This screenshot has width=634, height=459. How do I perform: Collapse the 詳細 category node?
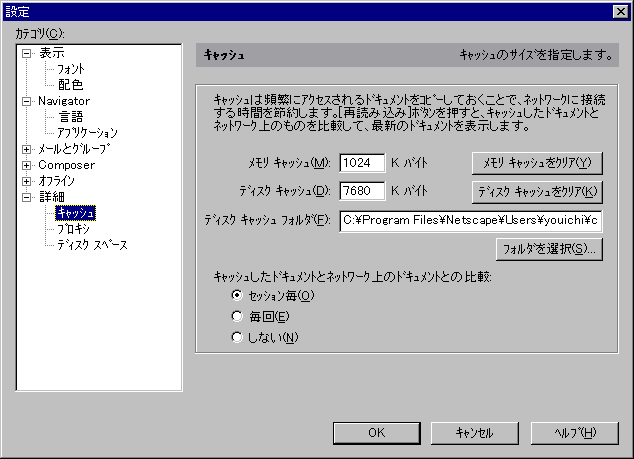click(26, 197)
